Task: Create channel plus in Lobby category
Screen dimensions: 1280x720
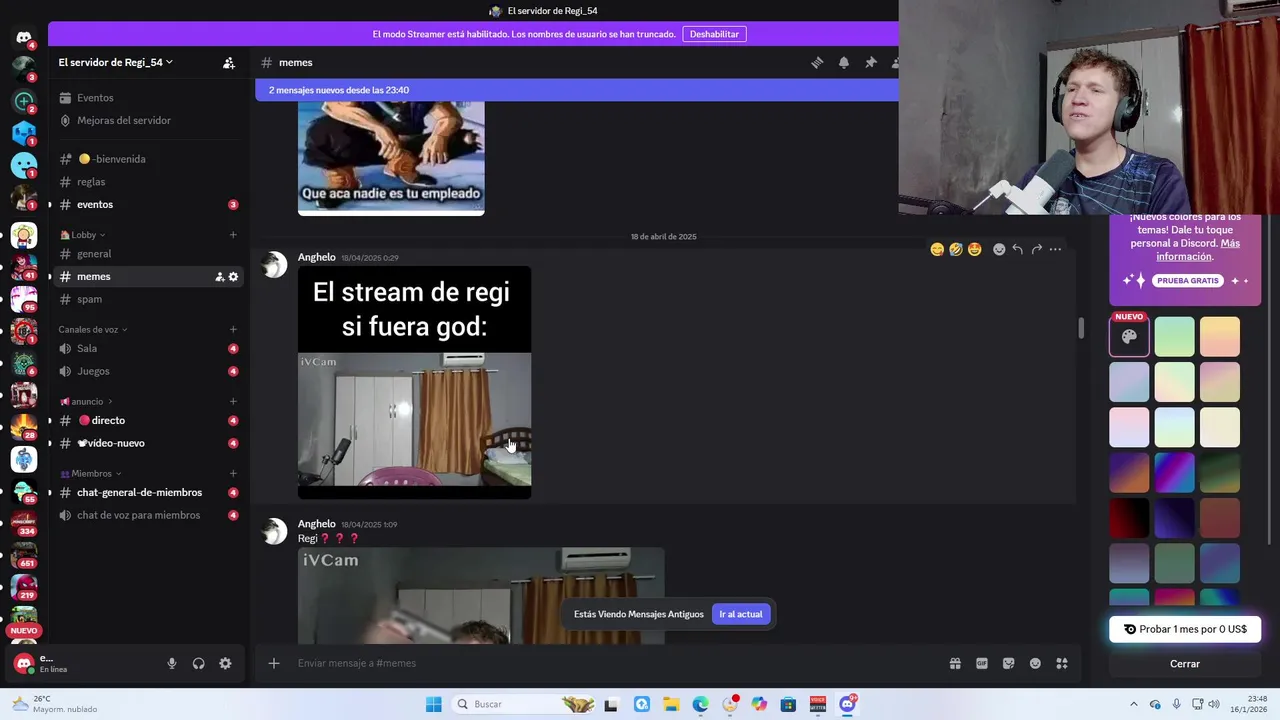Action: [233, 235]
